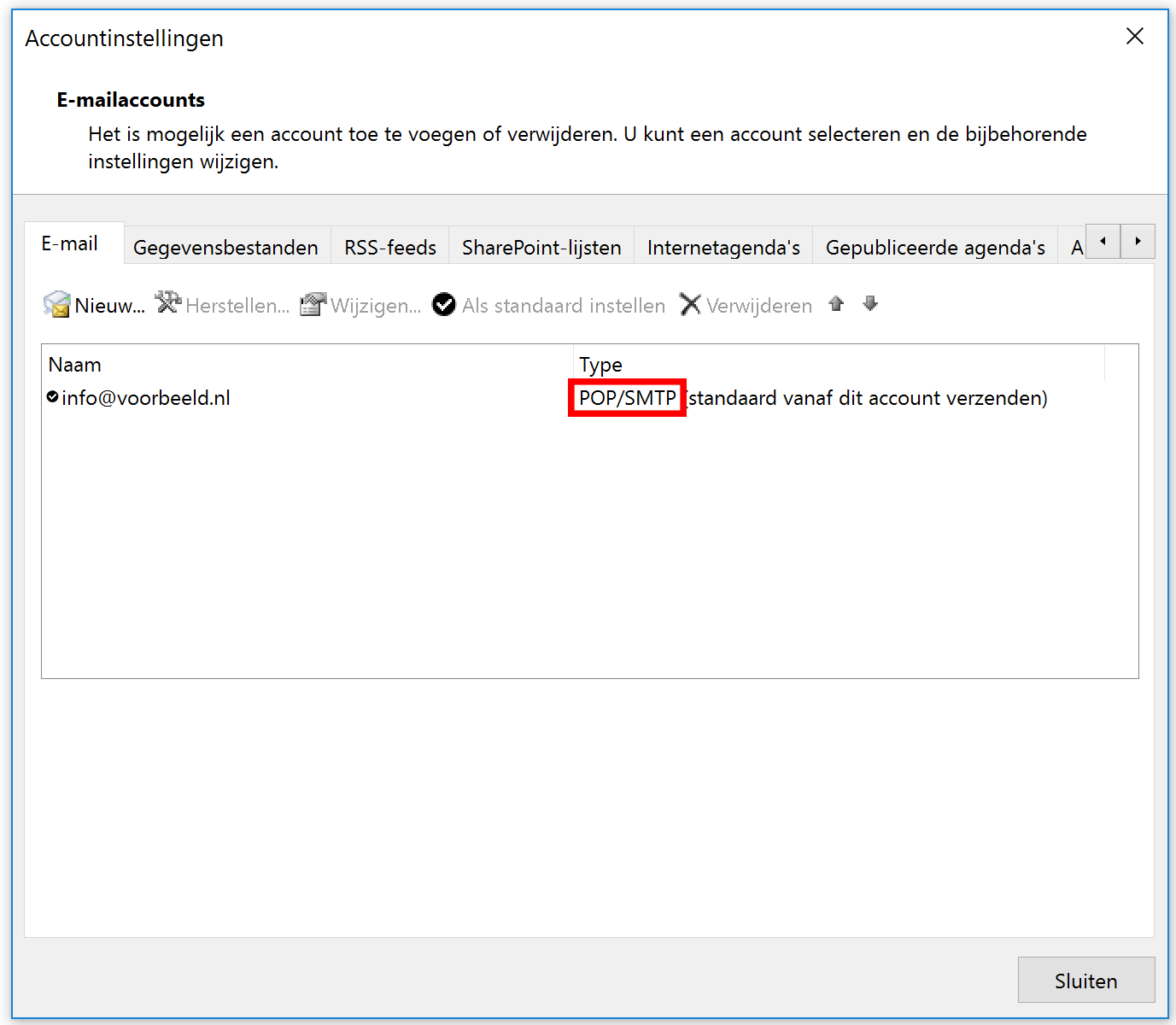This screenshot has width=1176, height=1025.
Task: Click the Naam column header
Action: (75, 365)
